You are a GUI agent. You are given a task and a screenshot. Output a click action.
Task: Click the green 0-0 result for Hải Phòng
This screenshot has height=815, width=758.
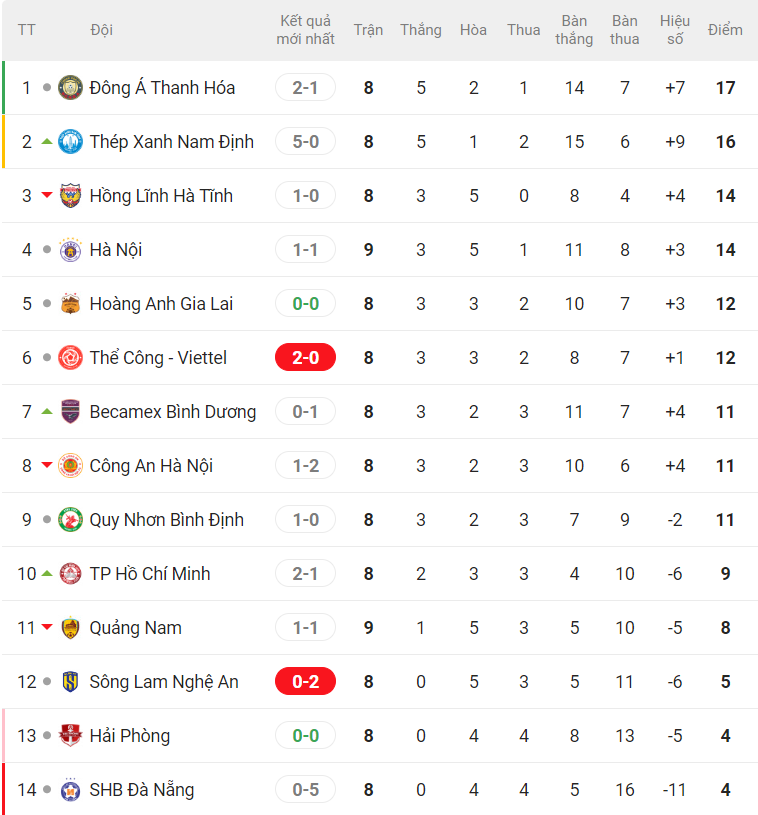(305, 736)
